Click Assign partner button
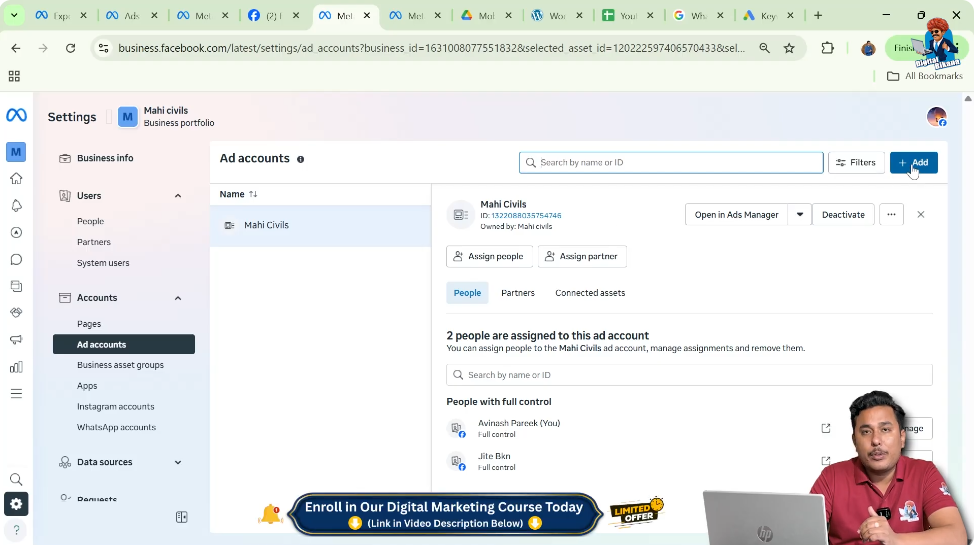This screenshot has height=545, width=976. point(582,256)
